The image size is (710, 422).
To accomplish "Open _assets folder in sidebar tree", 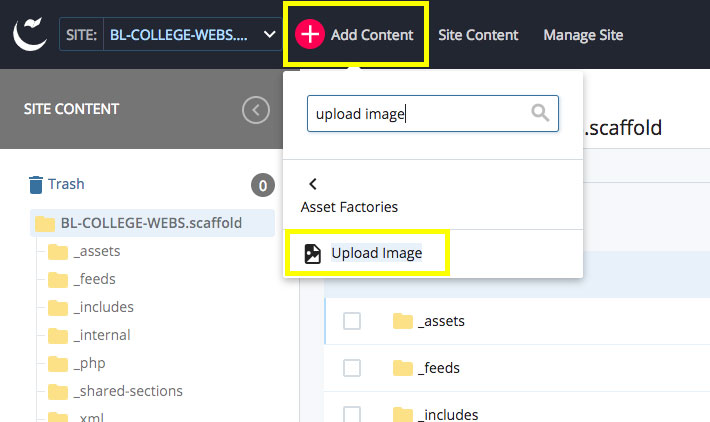I will click(97, 251).
